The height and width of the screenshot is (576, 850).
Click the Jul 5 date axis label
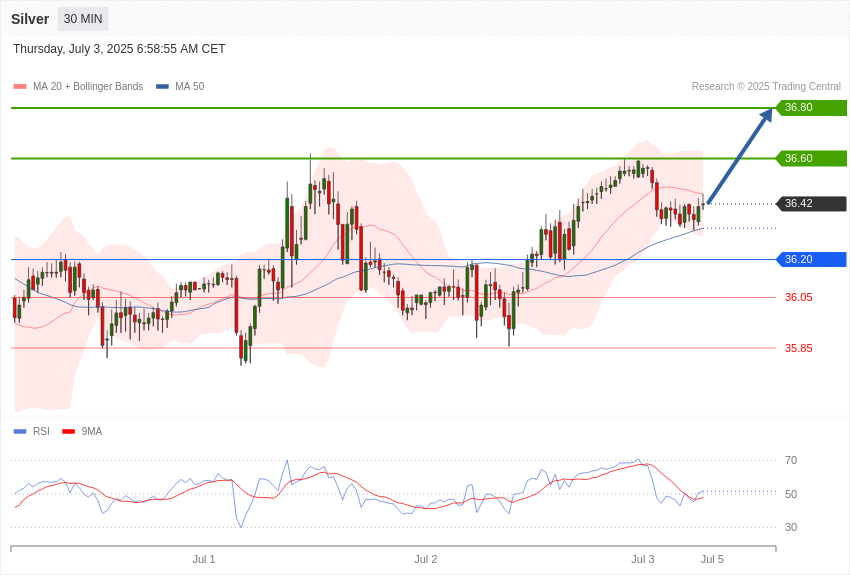(x=712, y=559)
